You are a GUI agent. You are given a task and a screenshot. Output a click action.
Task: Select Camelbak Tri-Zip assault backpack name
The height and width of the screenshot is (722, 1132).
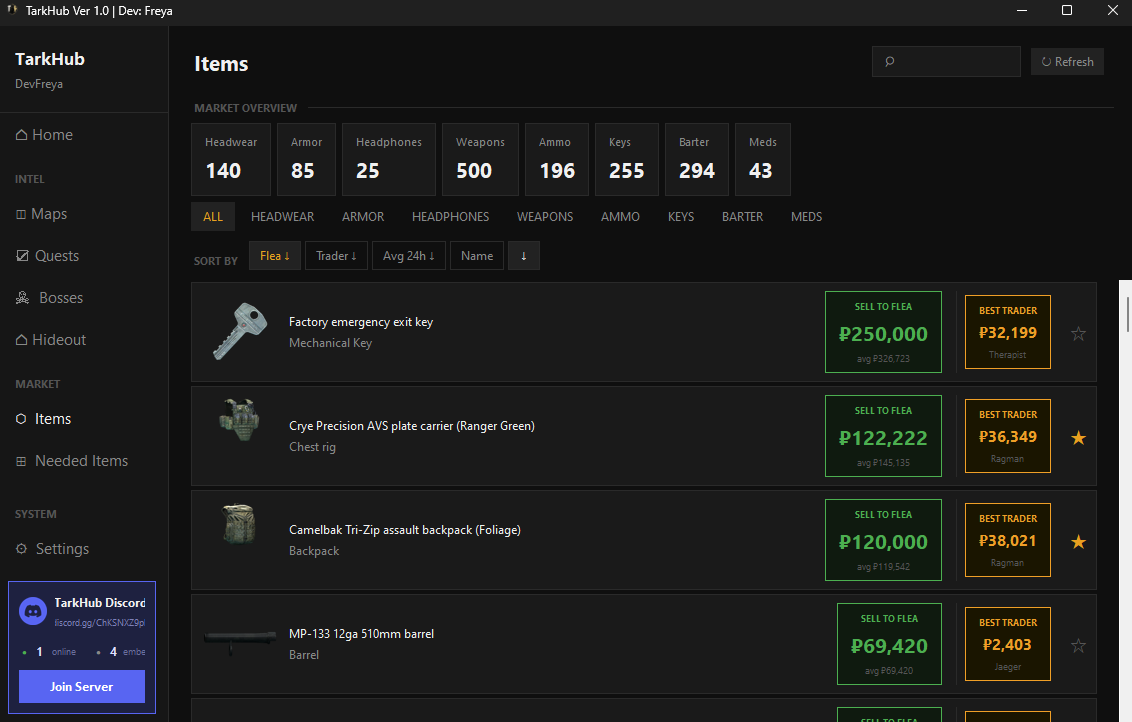click(x=404, y=530)
